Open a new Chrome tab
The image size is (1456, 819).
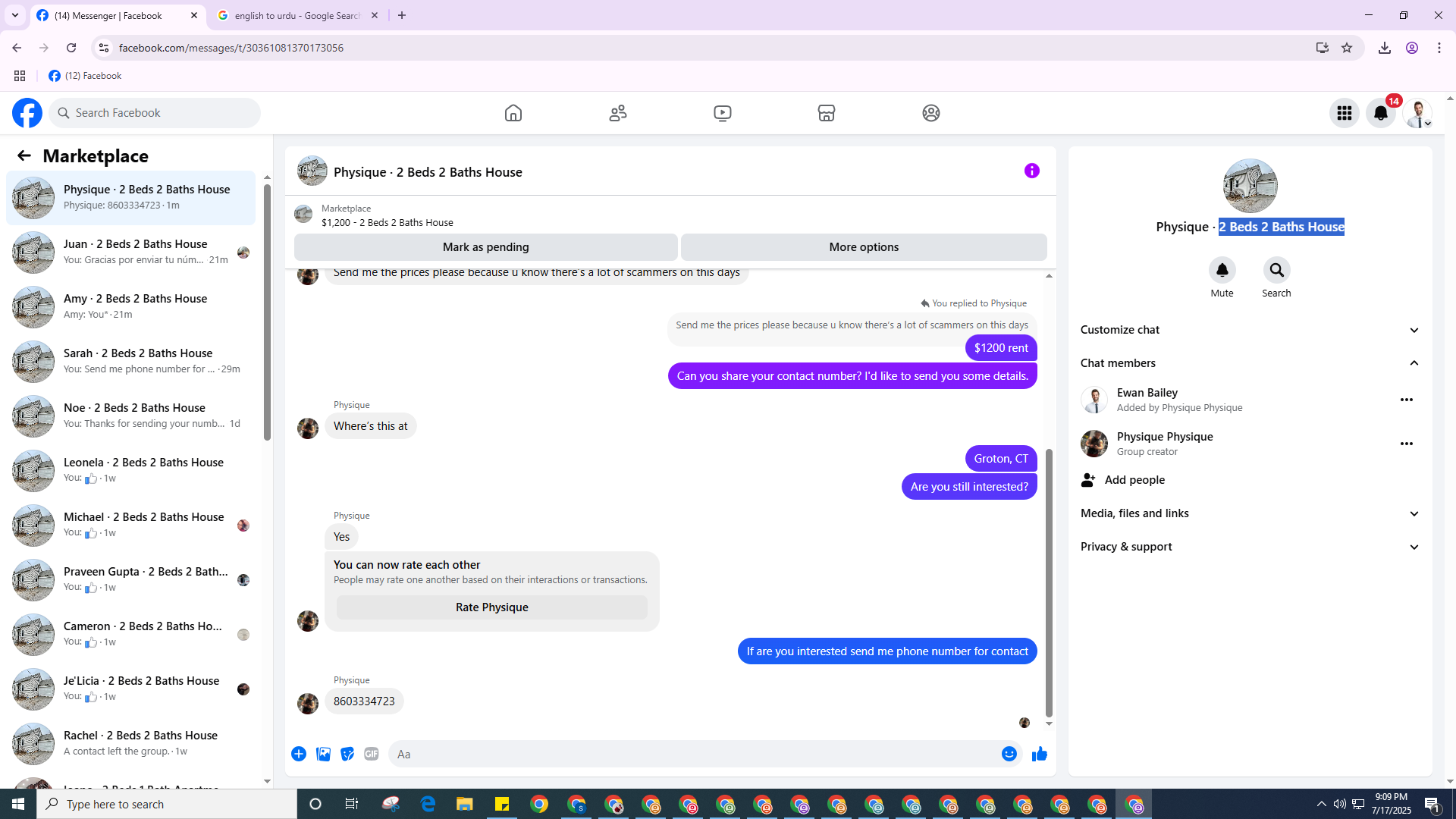coord(402,16)
